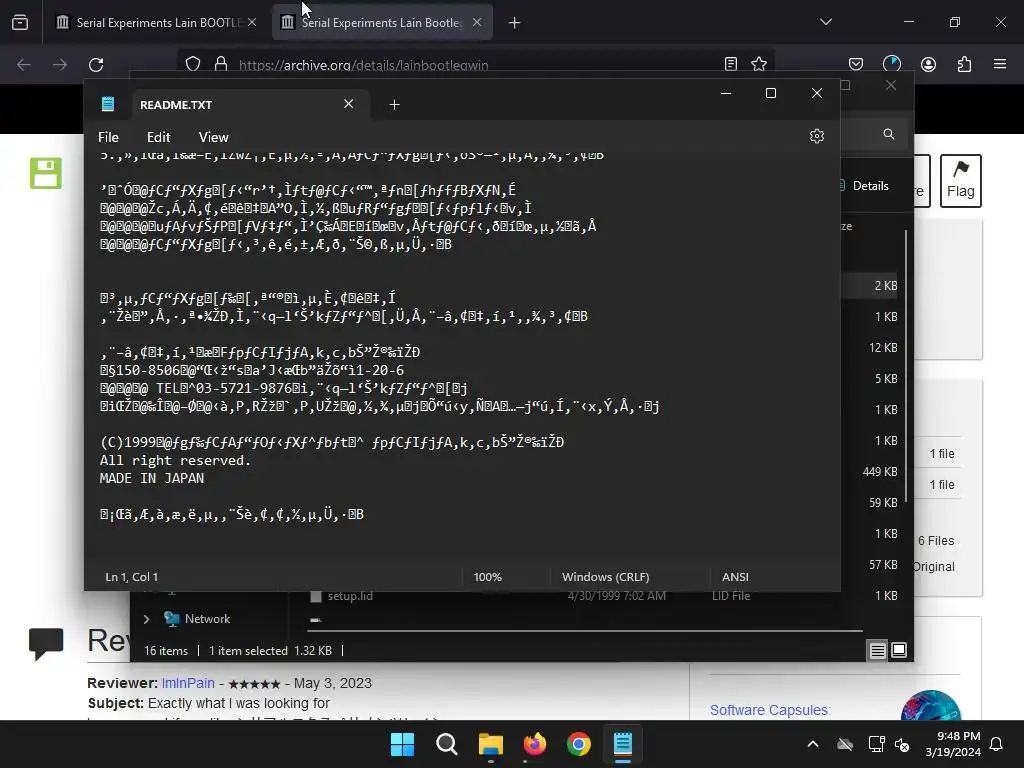
Task: Open a new Firefox tab
Action: pyautogui.click(x=514, y=23)
